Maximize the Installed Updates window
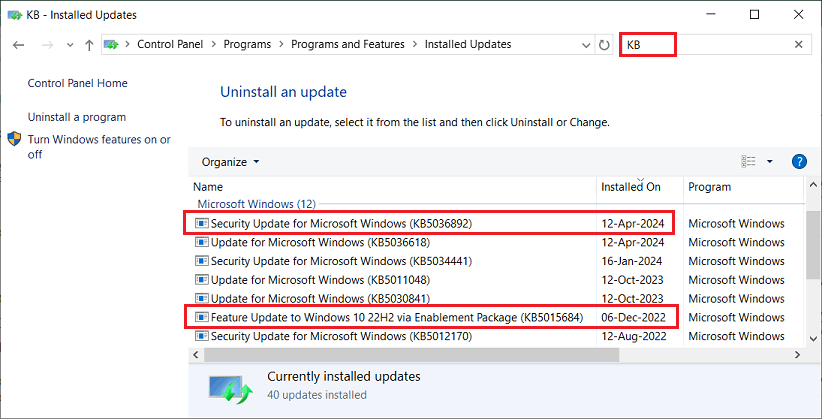 (x=754, y=15)
